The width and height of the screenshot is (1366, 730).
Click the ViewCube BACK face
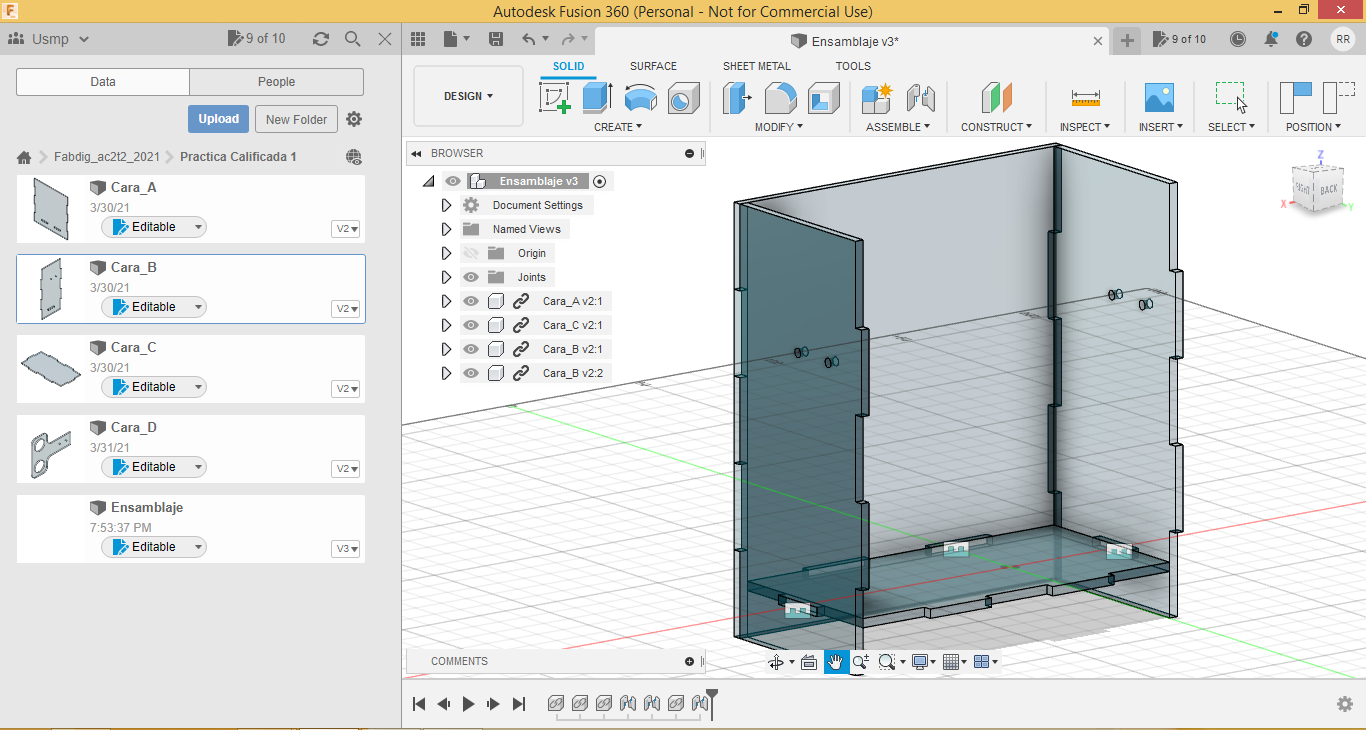point(1329,189)
